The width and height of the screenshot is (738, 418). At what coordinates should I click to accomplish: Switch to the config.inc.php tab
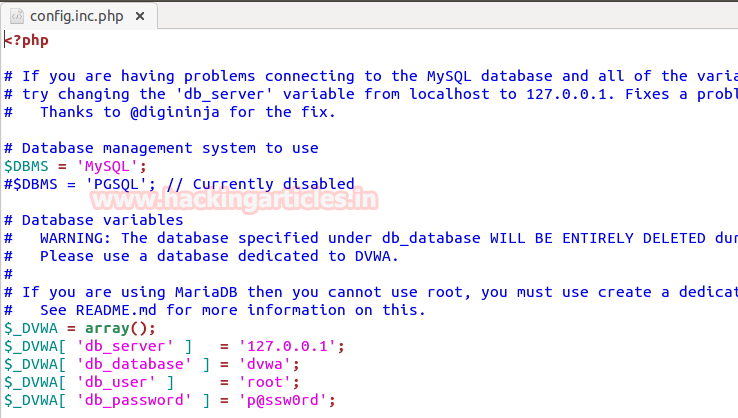(75, 16)
